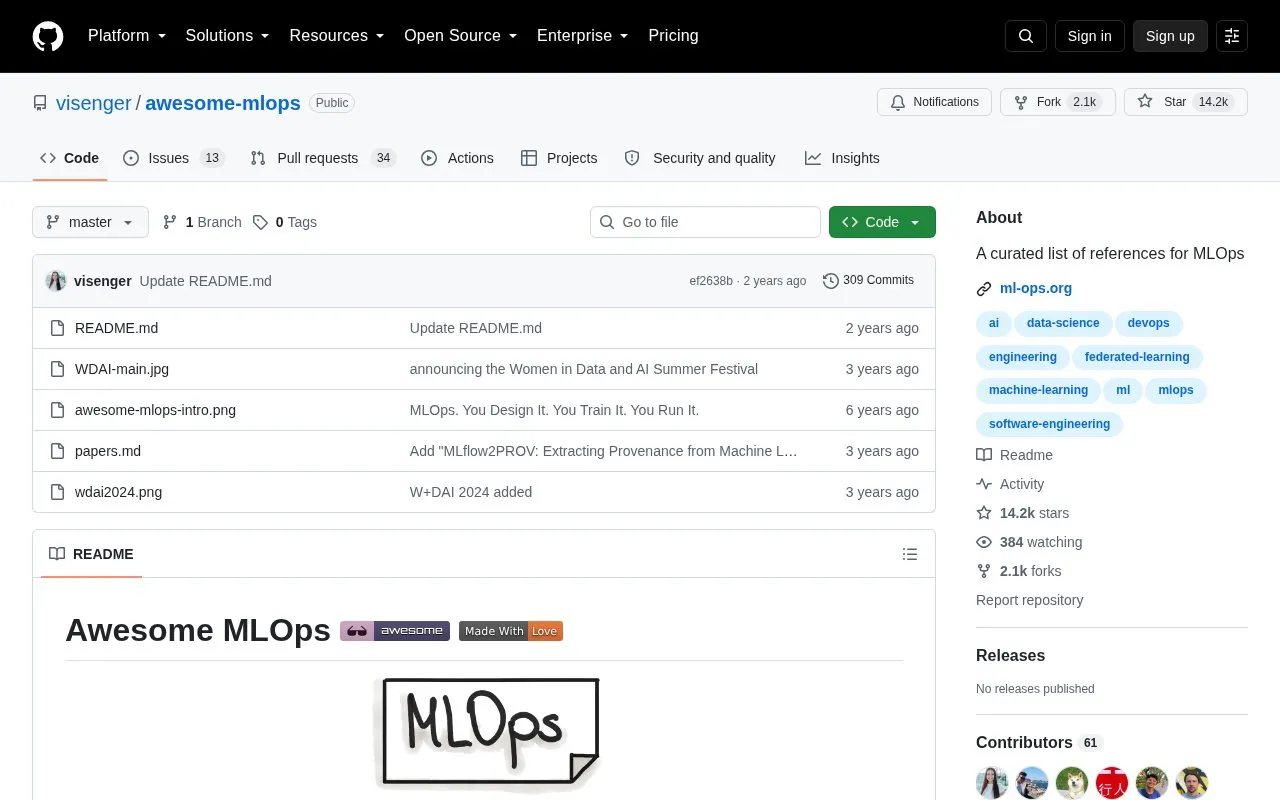Expand the Solutions menu
The image size is (1280, 800).
pyautogui.click(x=228, y=36)
